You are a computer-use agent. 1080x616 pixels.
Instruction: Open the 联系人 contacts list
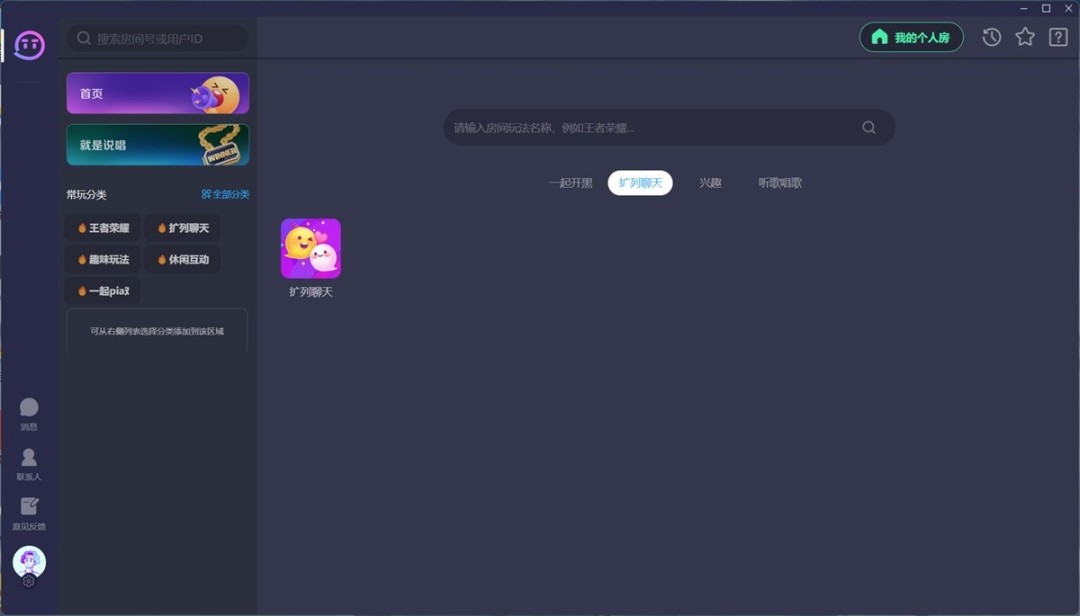click(x=29, y=460)
